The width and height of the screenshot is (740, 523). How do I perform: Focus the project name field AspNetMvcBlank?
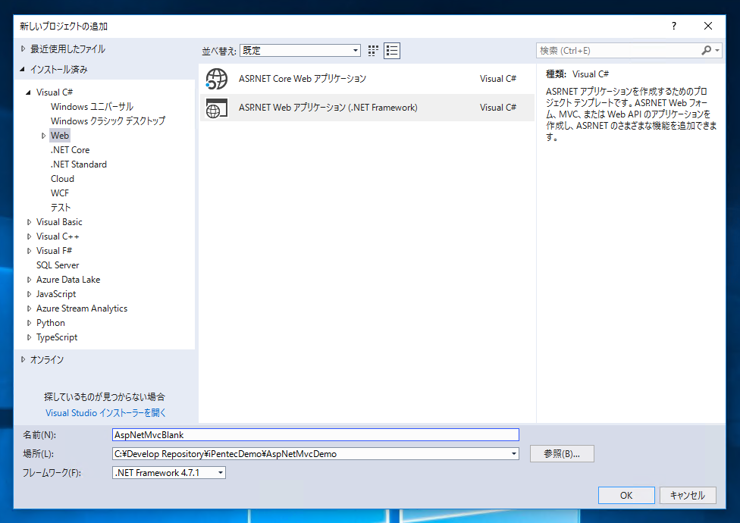tap(316, 435)
